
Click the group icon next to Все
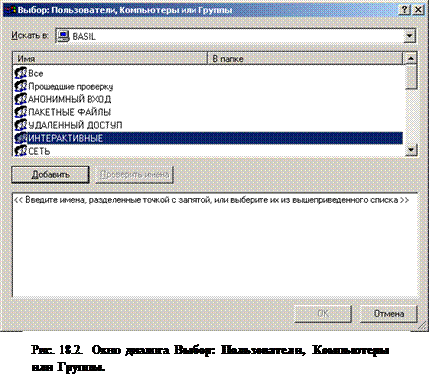click(x=20, y=73)
